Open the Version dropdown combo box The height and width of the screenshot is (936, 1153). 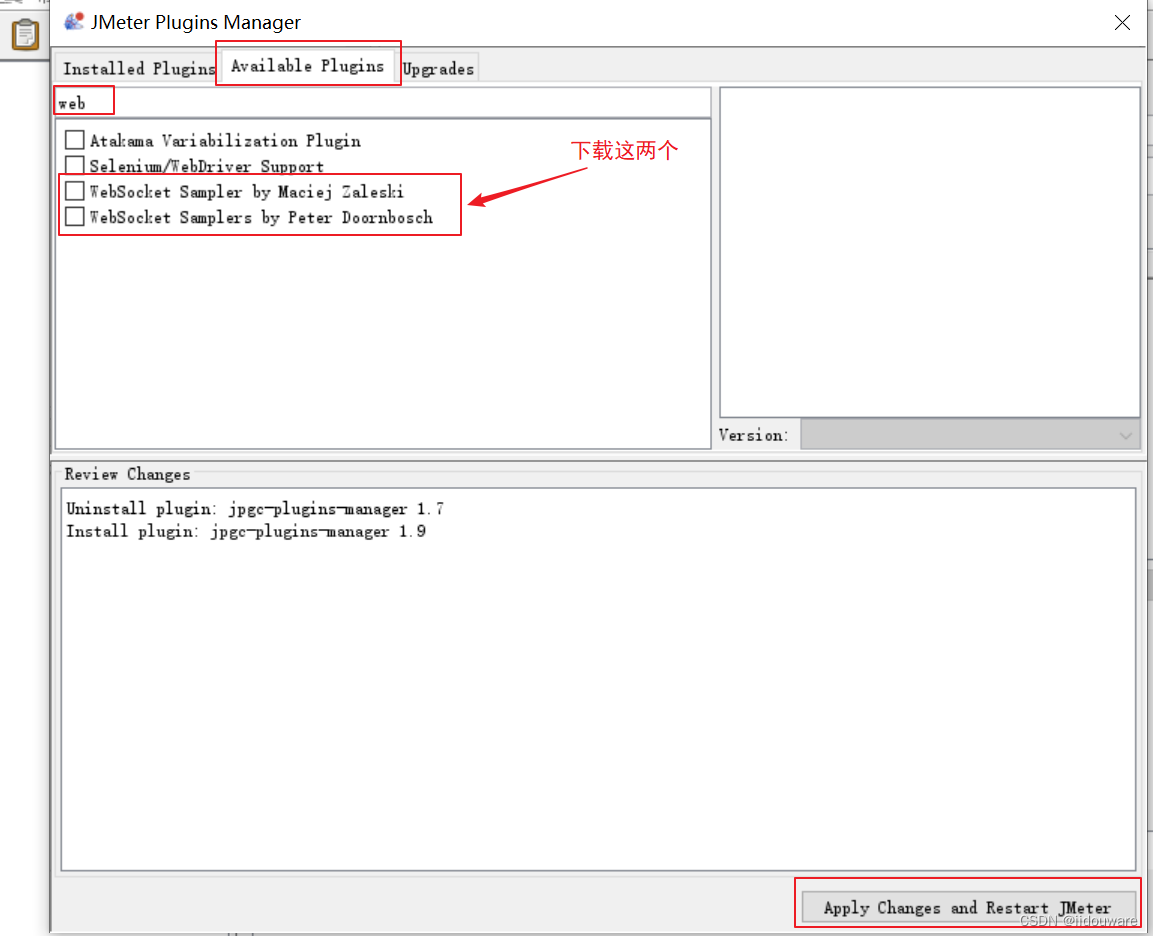point(970,435)
